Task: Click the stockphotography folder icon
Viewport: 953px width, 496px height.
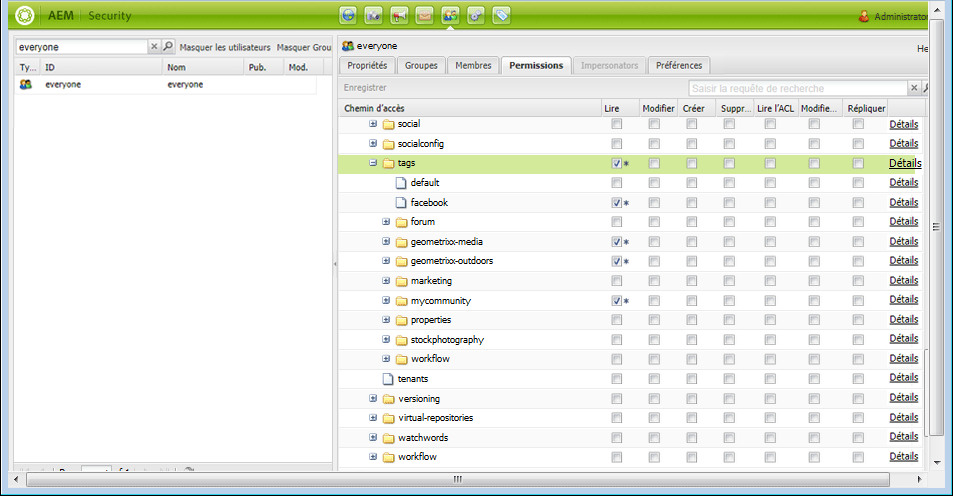Action: pos(402,340)
